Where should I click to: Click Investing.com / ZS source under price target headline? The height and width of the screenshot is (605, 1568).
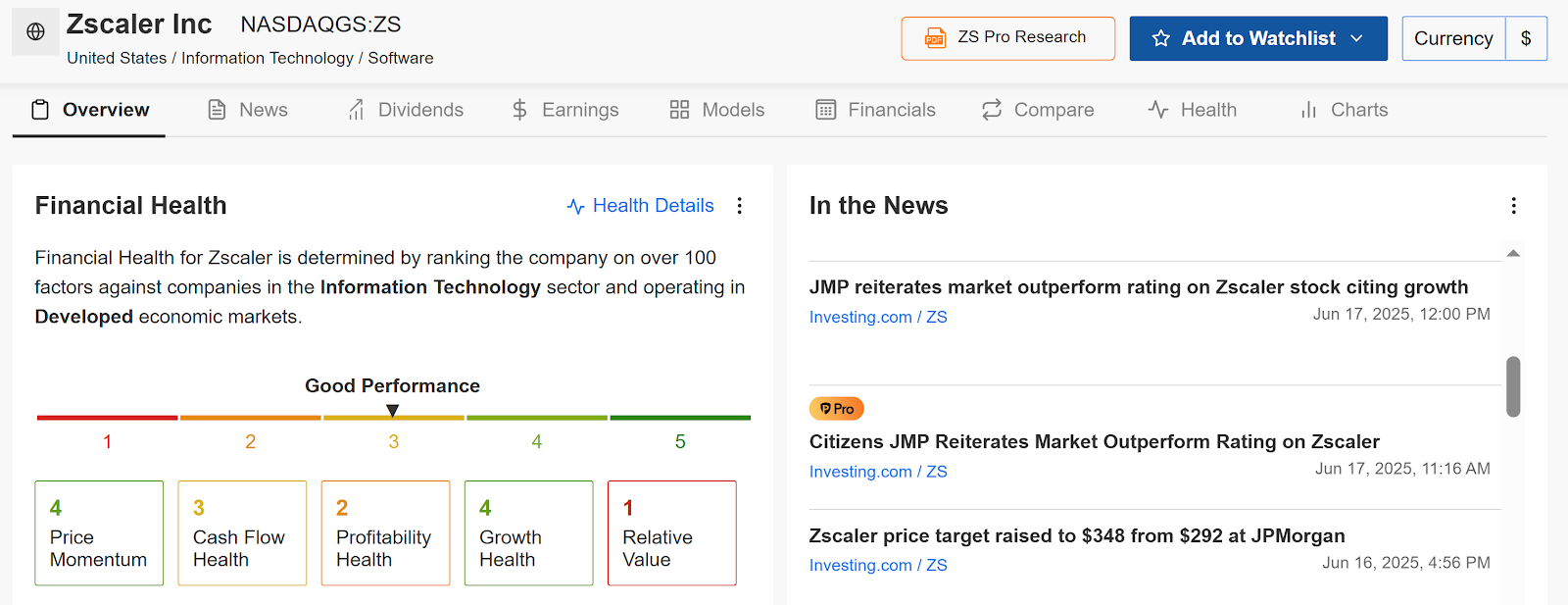pos(878,566)
